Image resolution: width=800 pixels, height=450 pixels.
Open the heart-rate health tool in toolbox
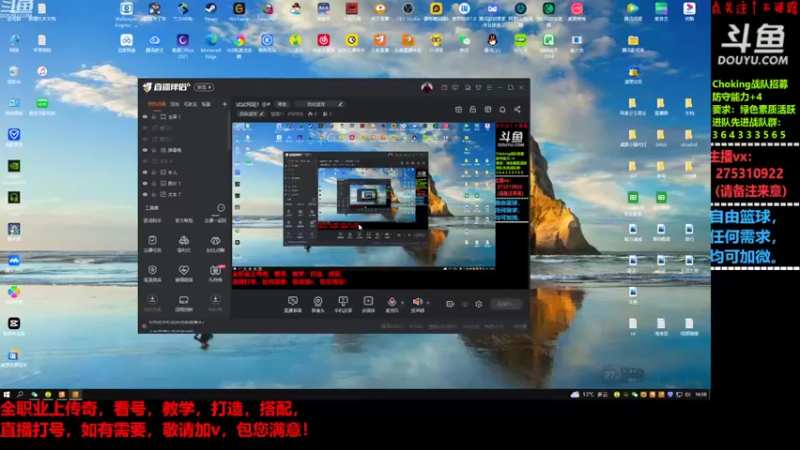click(x=184, y=273)
